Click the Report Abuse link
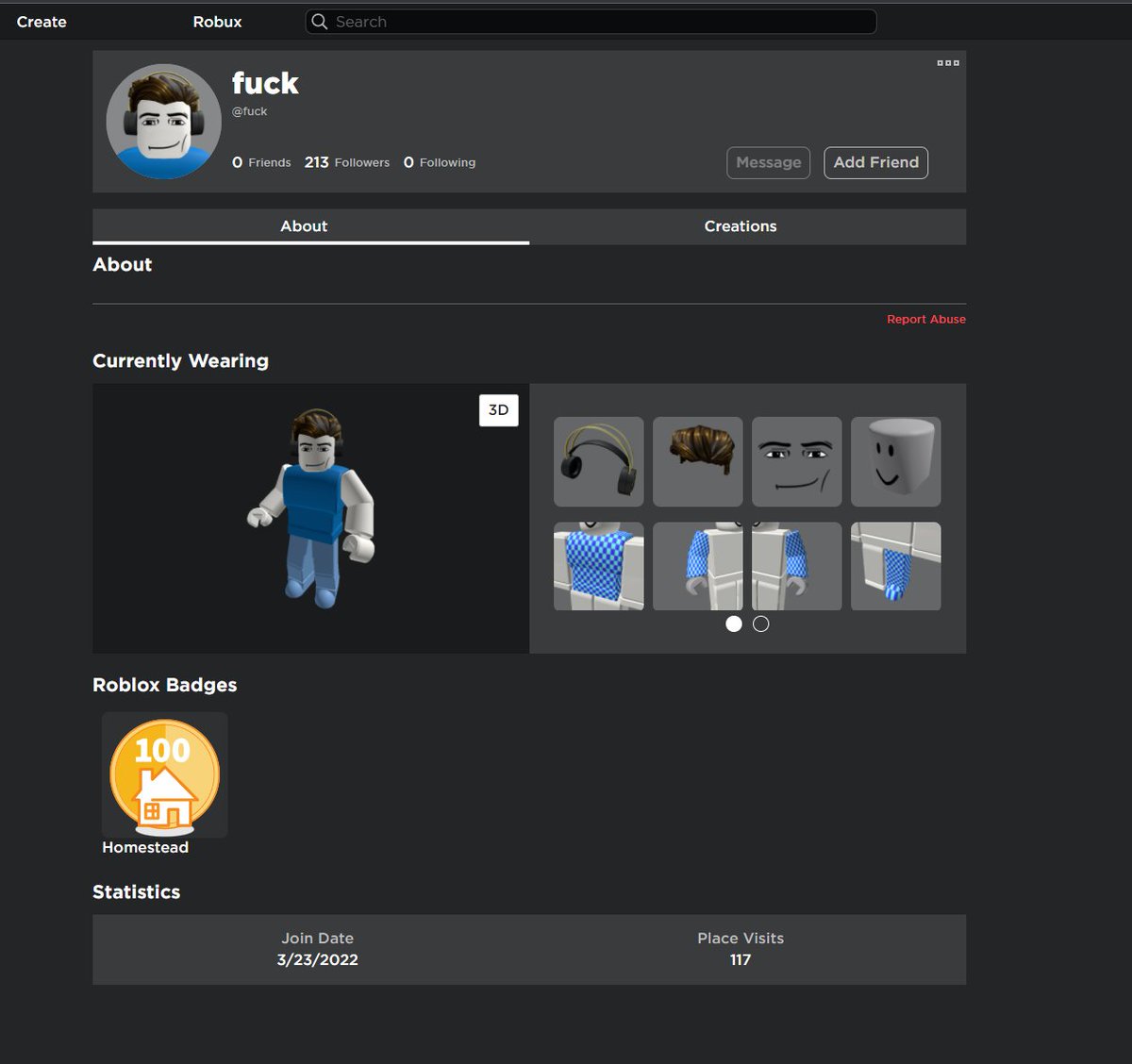The height and width of the screenshot is (1064, 1132). 926,319
